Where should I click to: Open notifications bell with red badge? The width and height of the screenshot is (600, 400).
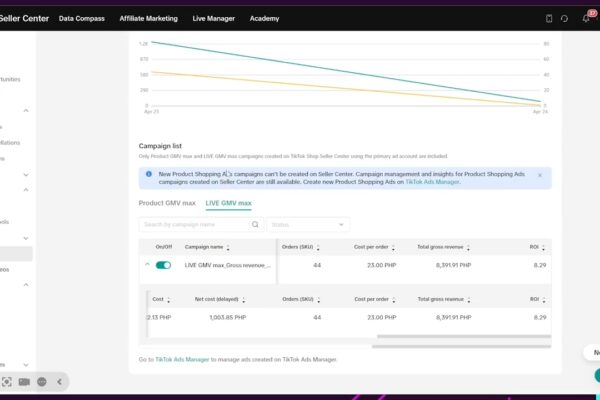[587, 18]
